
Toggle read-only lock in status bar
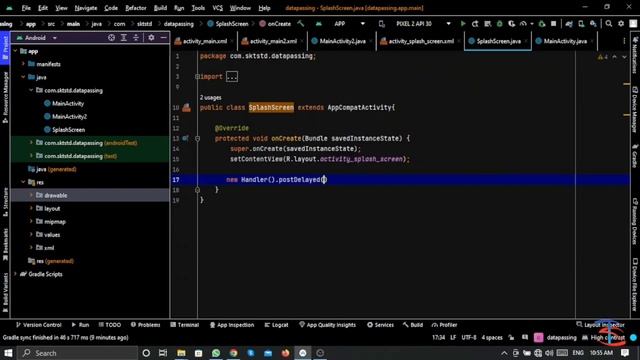[x=511, y=338]
